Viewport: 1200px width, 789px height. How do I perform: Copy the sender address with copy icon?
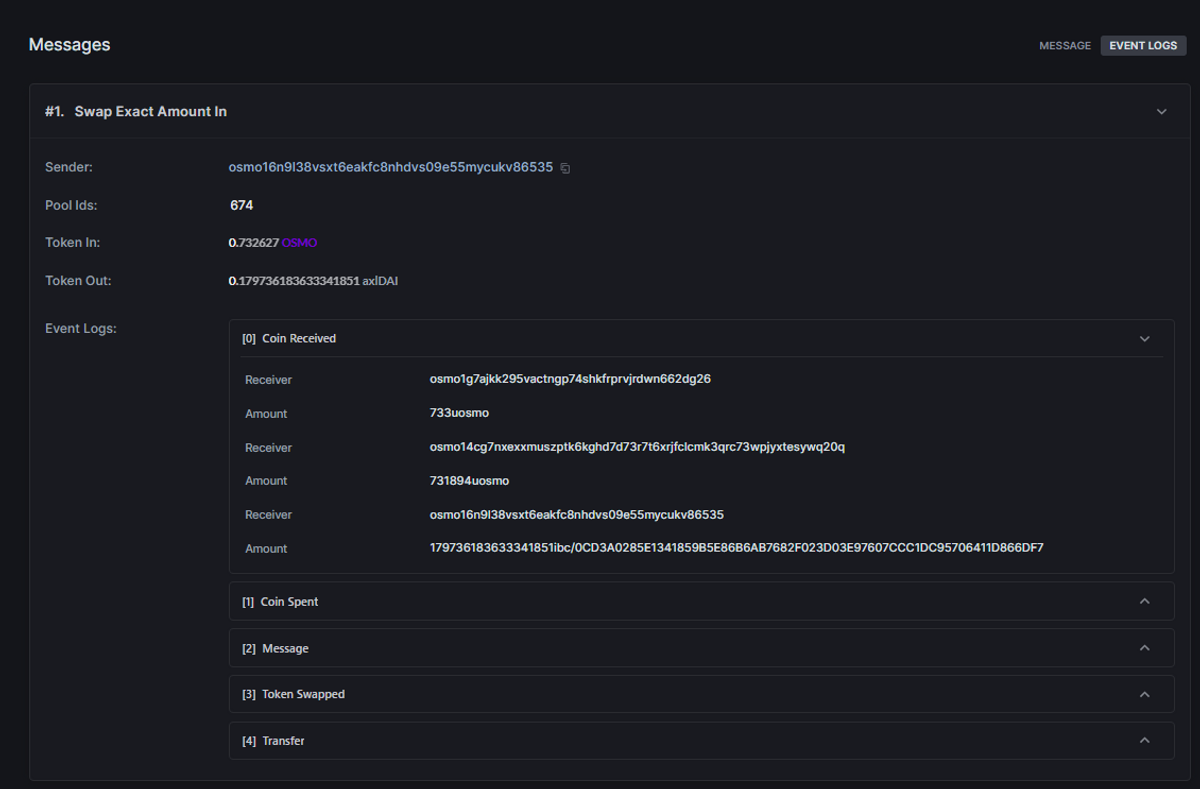pos(565,168)
